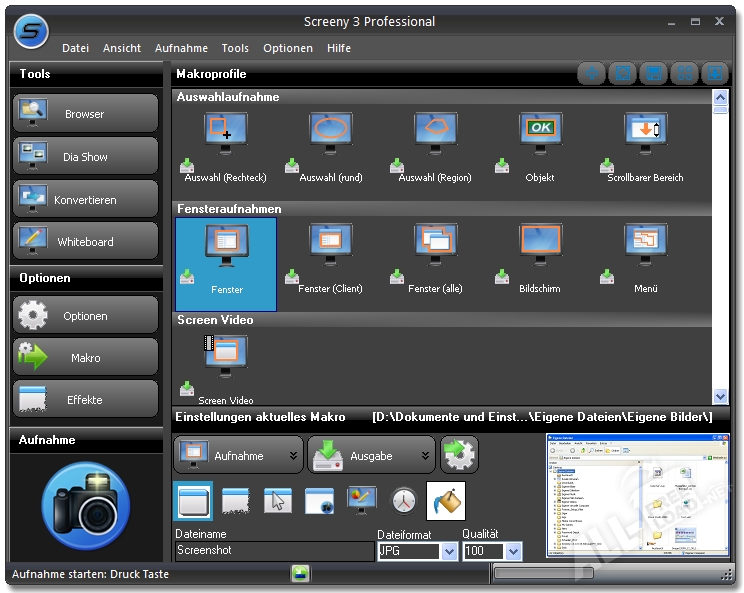Toggle the torn edge window effect option
The image size is (744, 593).
click(x=235, y=501)
